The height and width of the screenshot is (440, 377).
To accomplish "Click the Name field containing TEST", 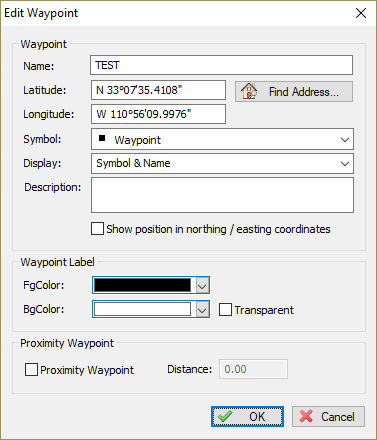I will [221, 65].
